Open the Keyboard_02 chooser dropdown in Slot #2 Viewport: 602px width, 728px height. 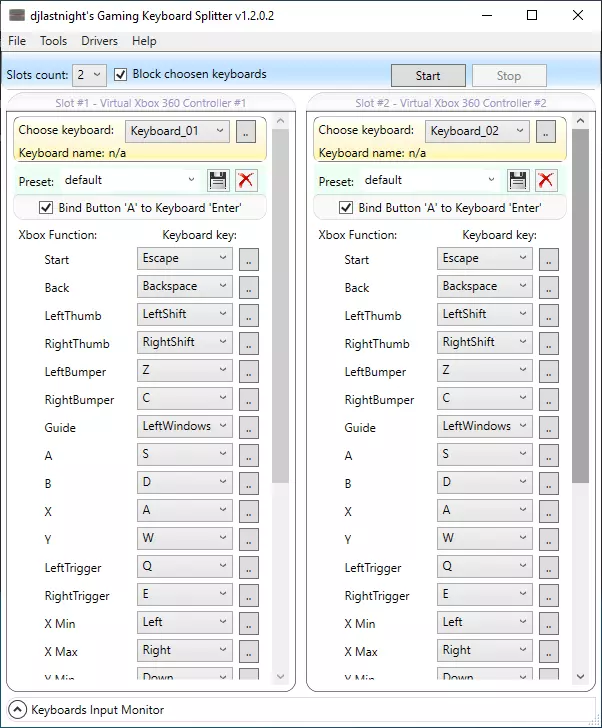(x=477, y=131)
